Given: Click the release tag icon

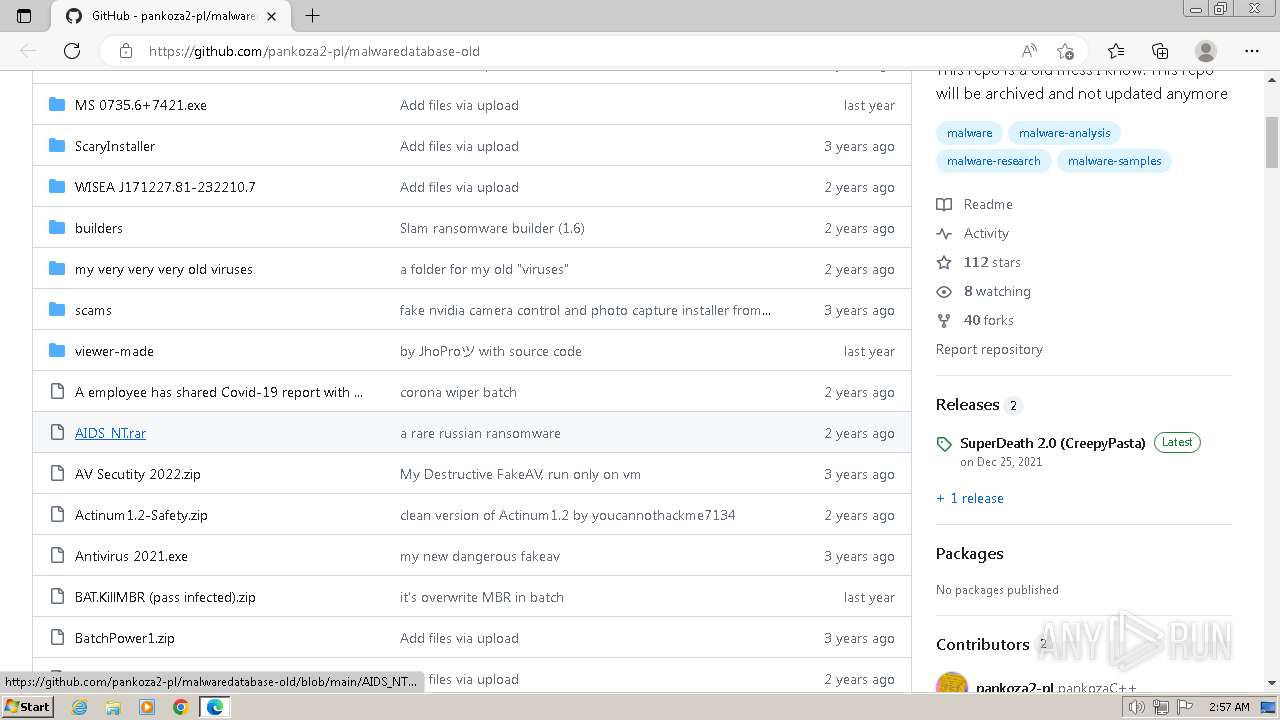Looking at the screenshot, I should point(944,444).
